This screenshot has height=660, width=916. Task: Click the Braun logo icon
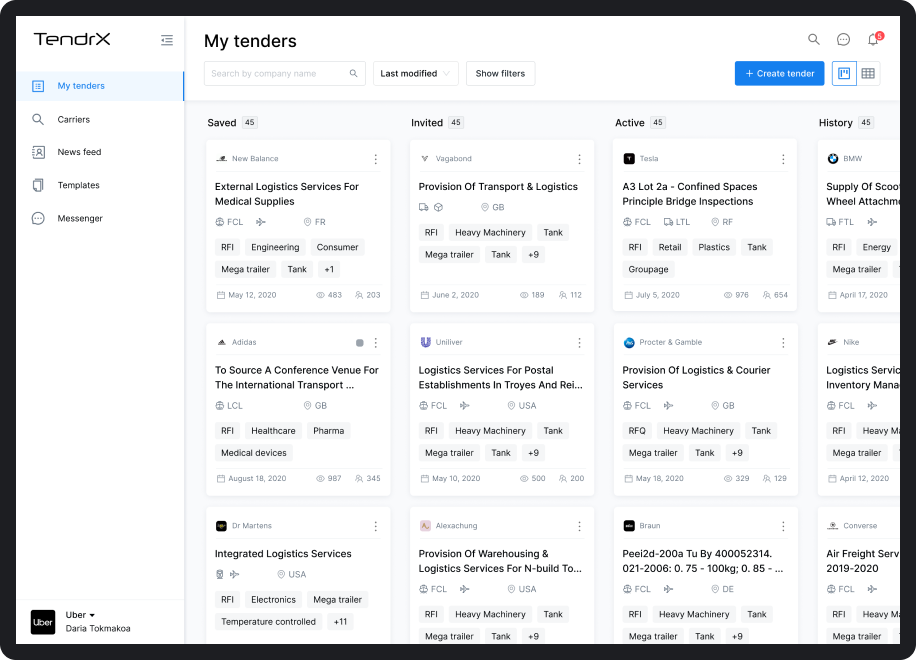click(x=629, y=526)
